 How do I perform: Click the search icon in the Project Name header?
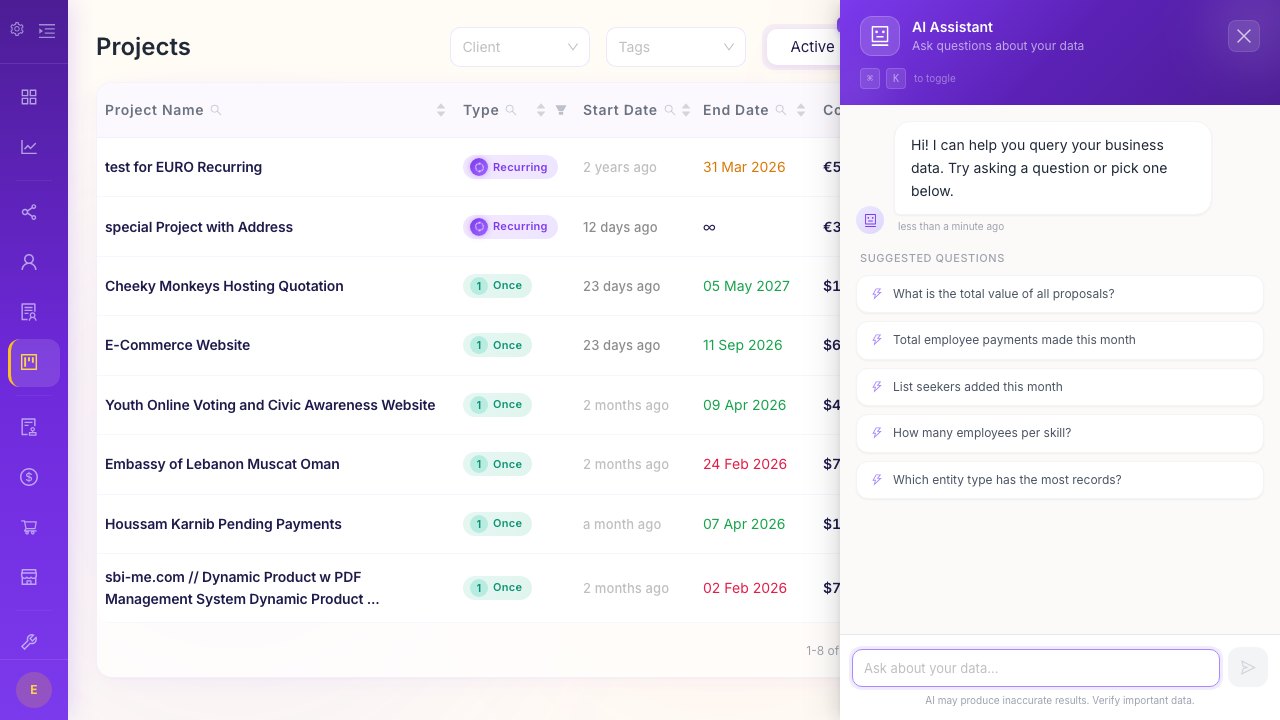[216, 110]
